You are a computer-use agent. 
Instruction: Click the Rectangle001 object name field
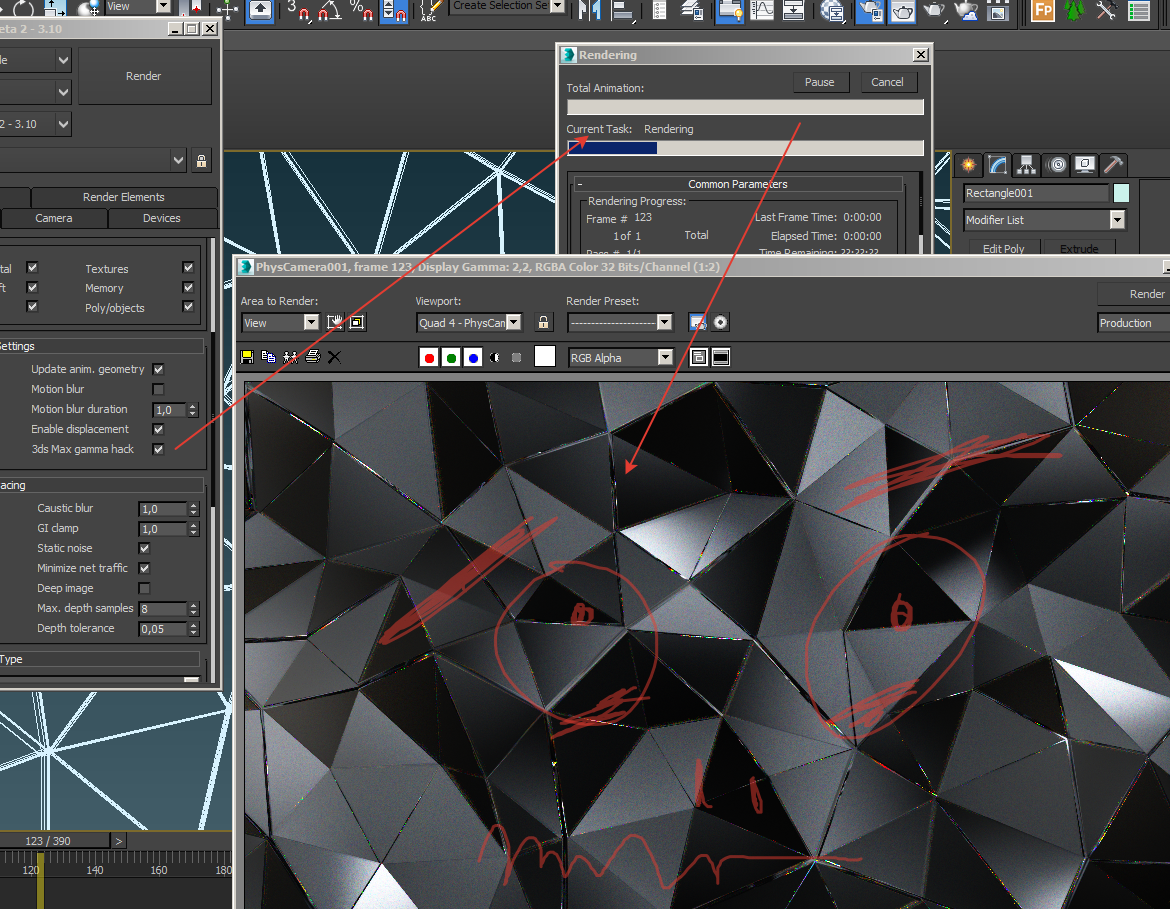click(1036, 193)
